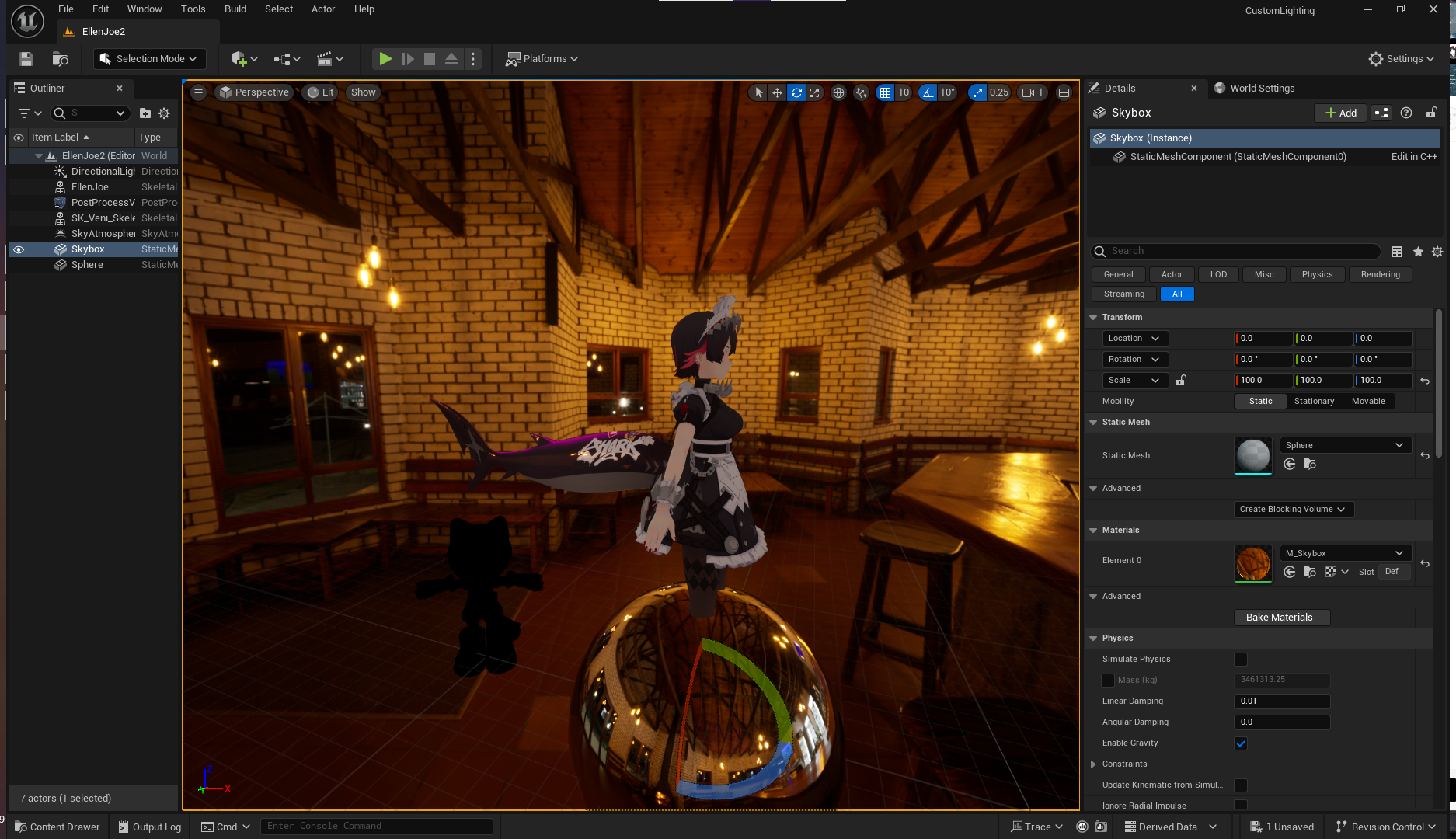Screen dimensions: 1456x839
Task: Open the quick add actor icon menu
Action: (x=243, y=59)
